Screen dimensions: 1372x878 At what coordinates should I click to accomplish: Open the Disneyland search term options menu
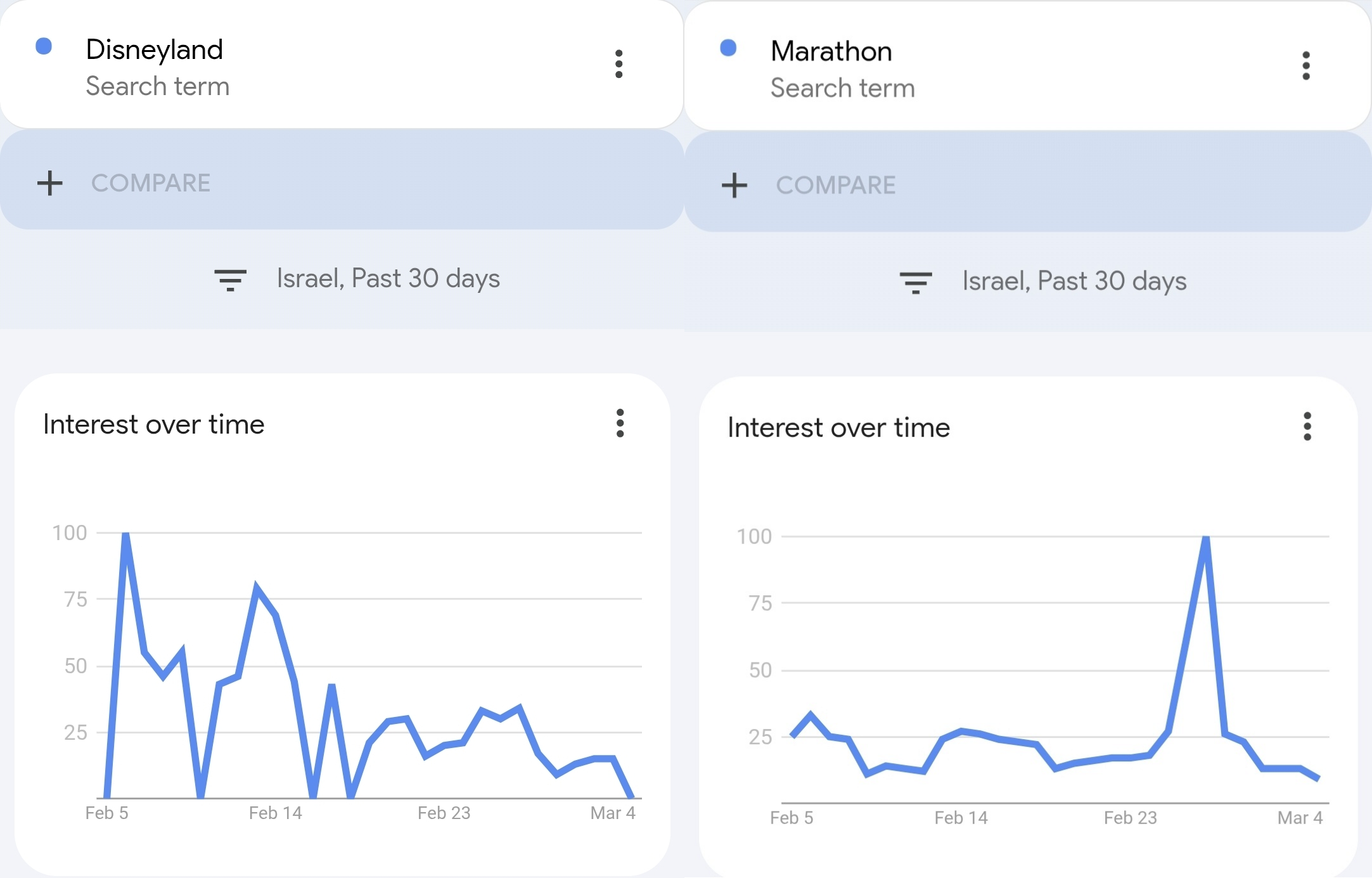(x=619, y=64)
